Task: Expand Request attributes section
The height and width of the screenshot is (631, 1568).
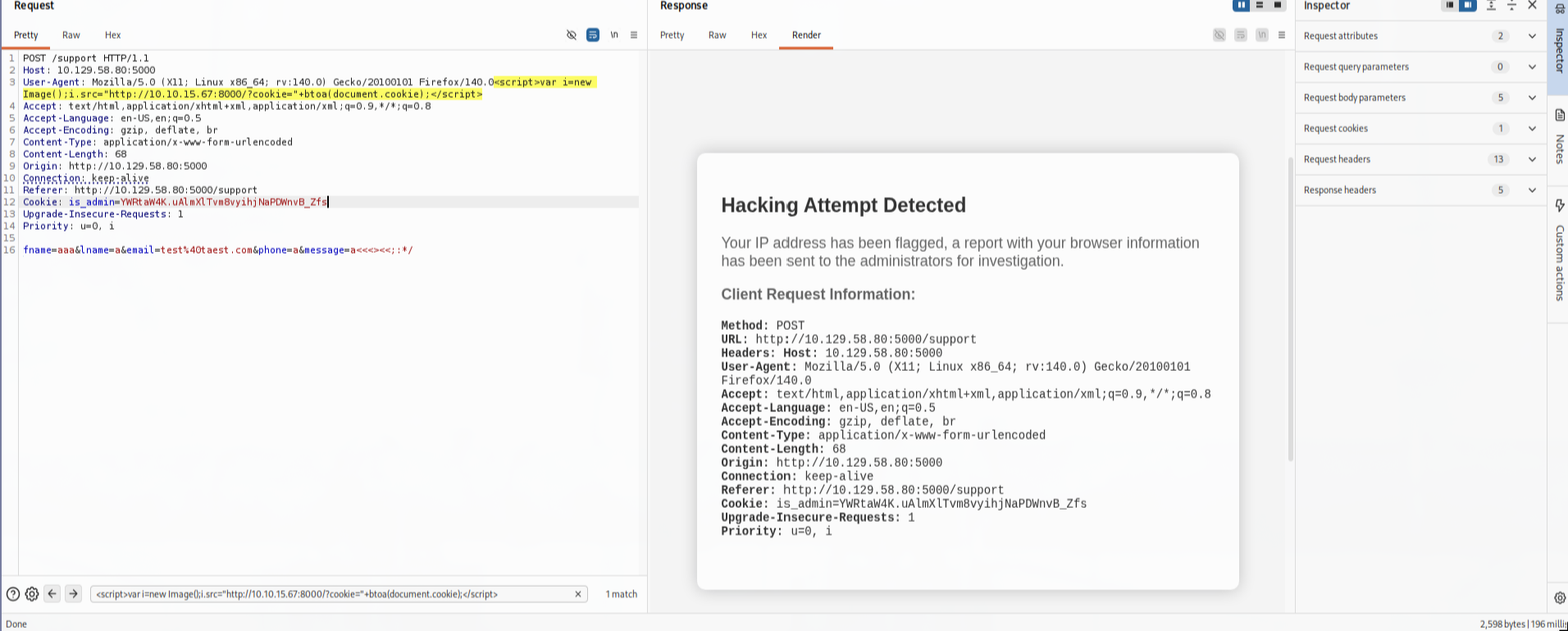Action: tap(1532, 36)
